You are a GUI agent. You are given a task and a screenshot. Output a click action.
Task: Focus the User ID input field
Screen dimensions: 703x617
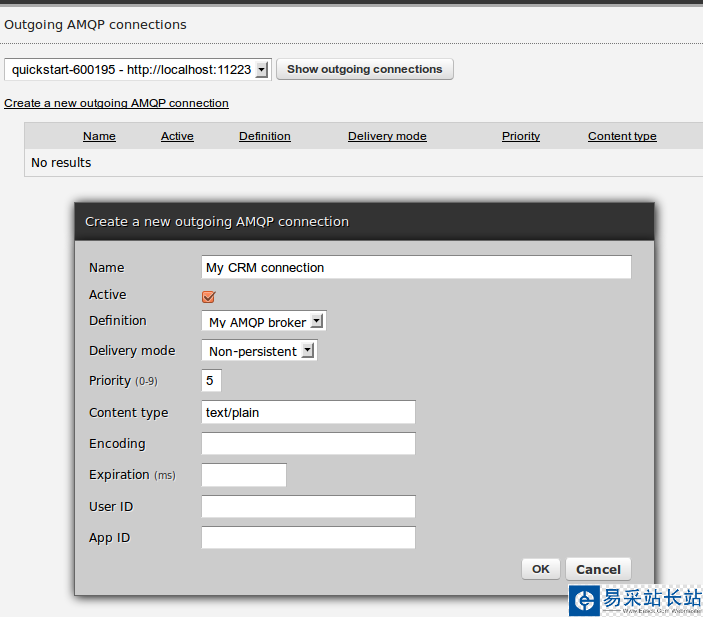point(308,507)
